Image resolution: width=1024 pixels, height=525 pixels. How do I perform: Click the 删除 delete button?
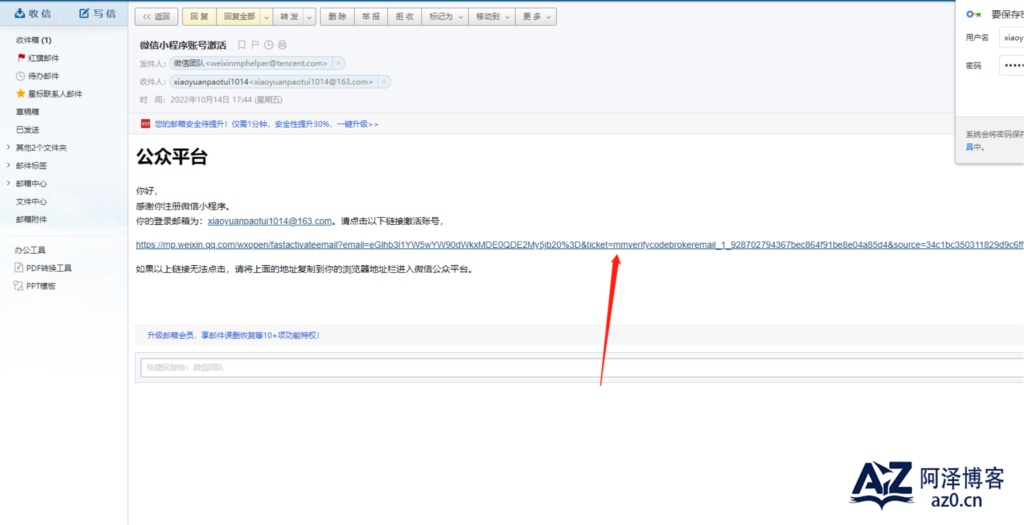tap(338, 17)
